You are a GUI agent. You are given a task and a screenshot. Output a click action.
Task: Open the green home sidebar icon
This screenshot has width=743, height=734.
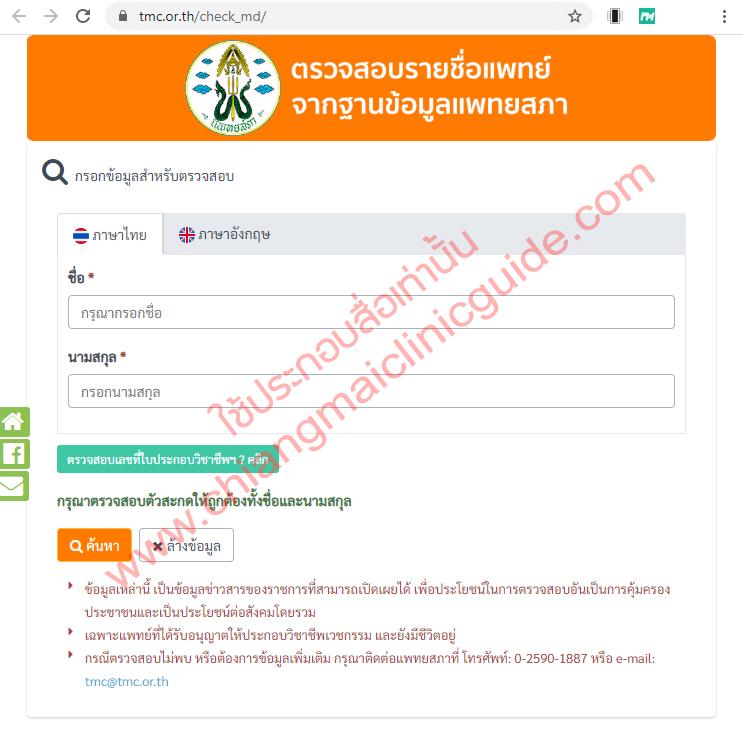(14, 422)
